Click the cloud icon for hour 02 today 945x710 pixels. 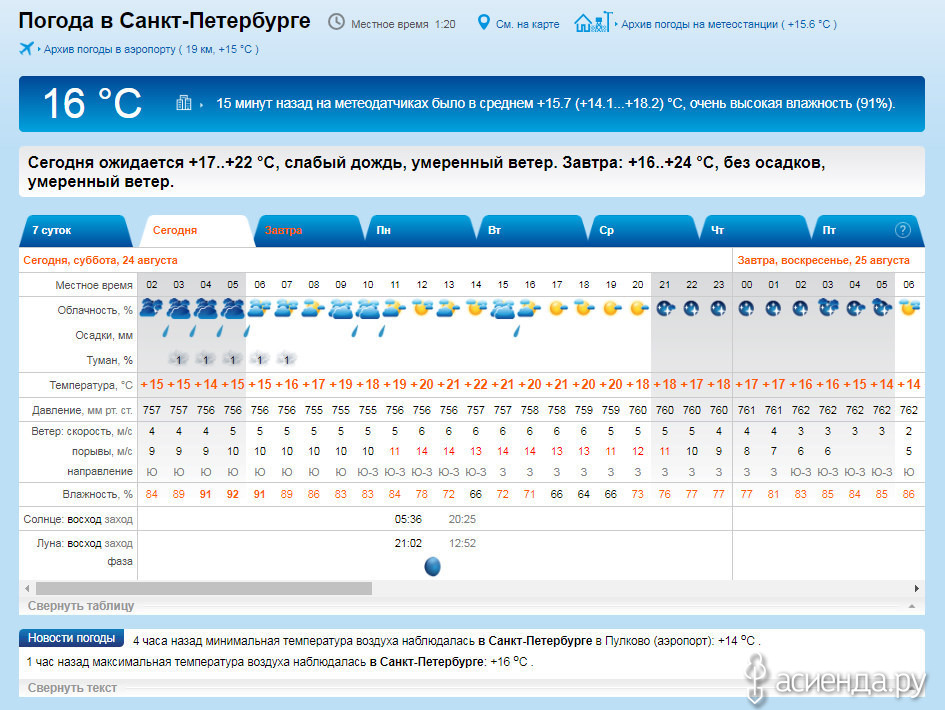[151, 308]
